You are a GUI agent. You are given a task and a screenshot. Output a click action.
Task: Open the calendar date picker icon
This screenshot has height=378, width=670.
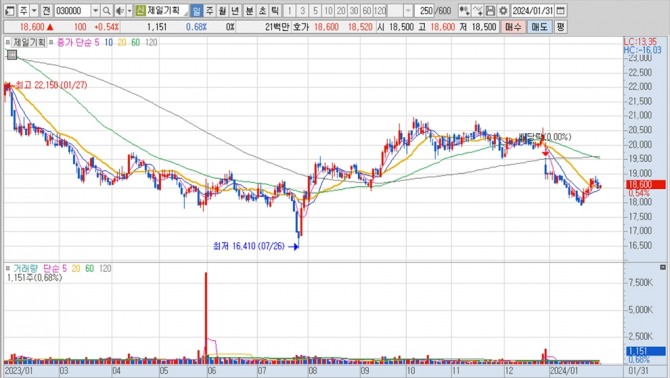pos(561,11)
